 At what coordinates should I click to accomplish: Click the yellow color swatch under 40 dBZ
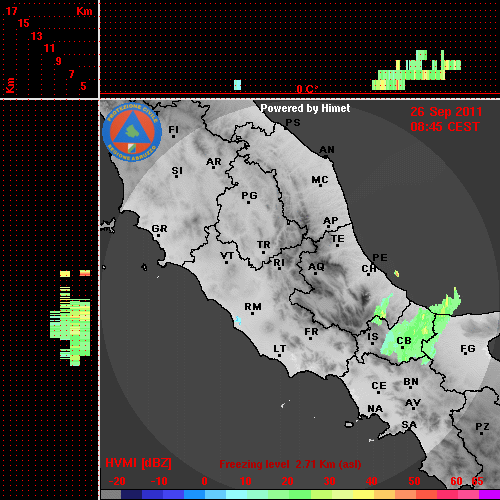coord(363,494)
